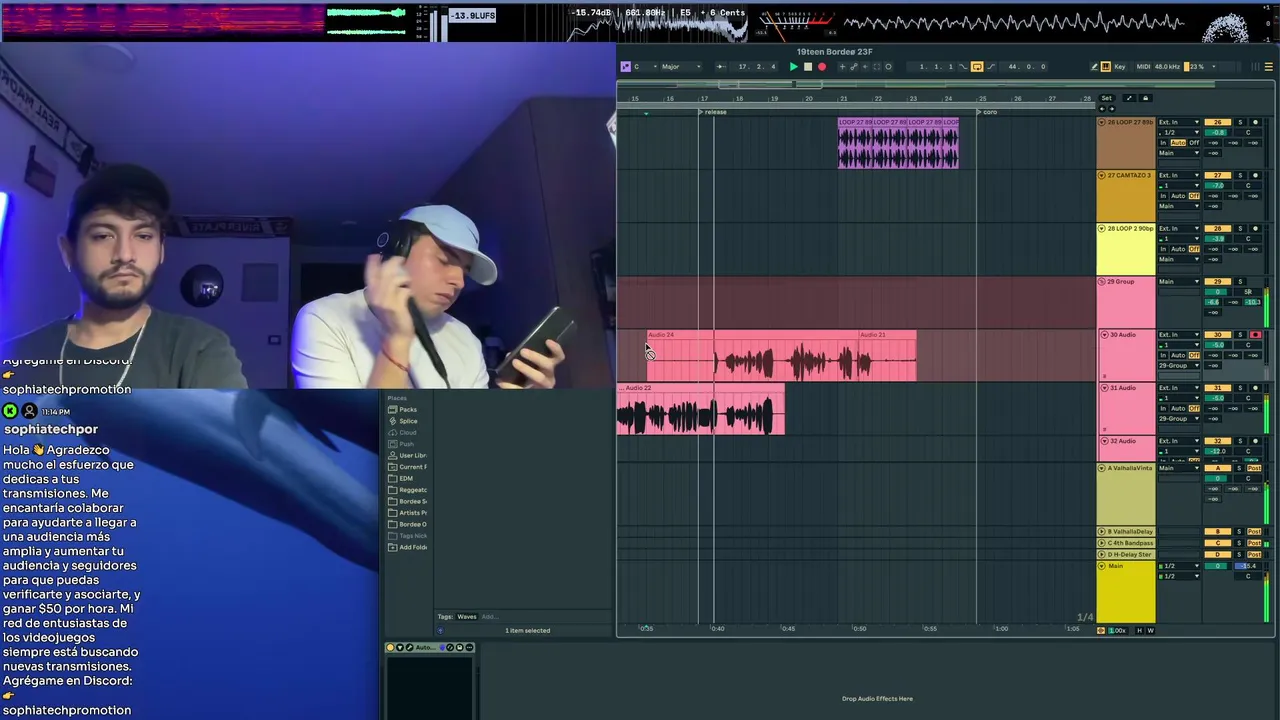Click track 26 volume value -0.8

[x=1218, y=132]
